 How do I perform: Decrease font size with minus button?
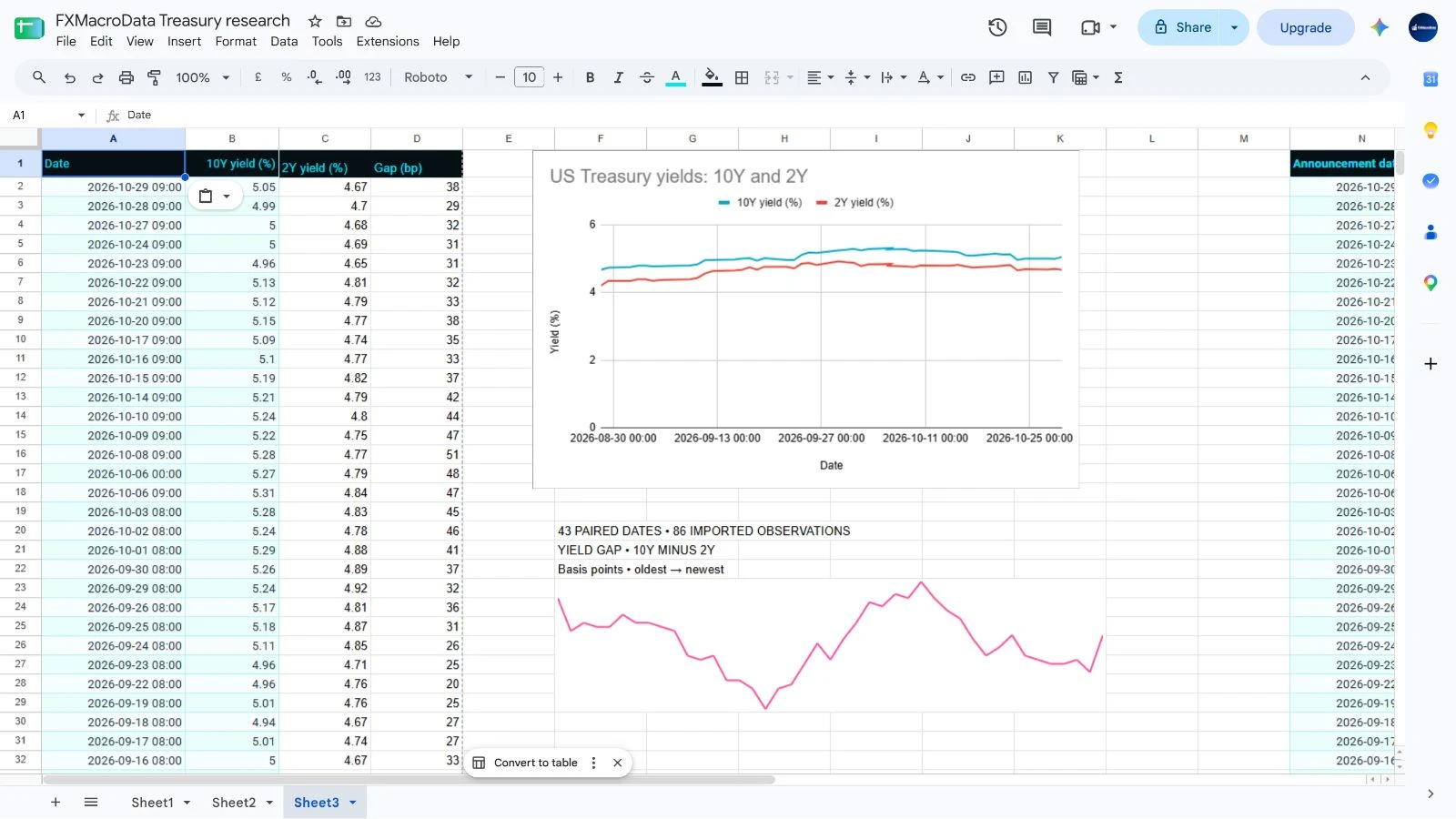(x=500, y=77)
